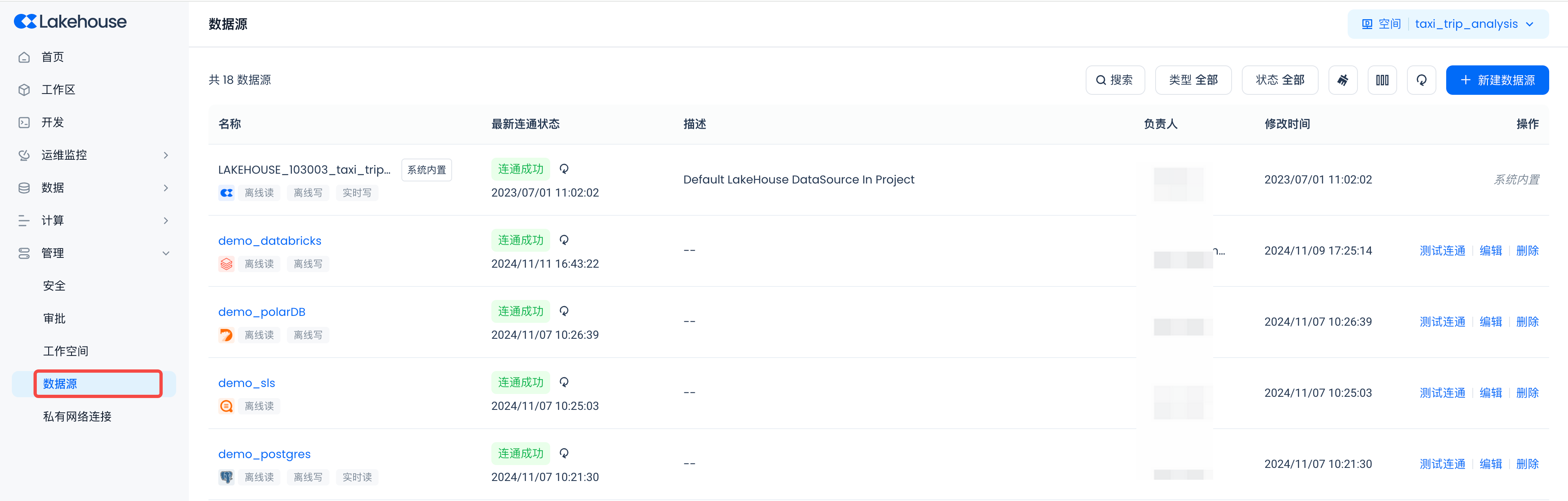The width and height of the screenshot is (1568, 501).
Task: Click 新建数据源 button
Action: [x=1497, y=81]
